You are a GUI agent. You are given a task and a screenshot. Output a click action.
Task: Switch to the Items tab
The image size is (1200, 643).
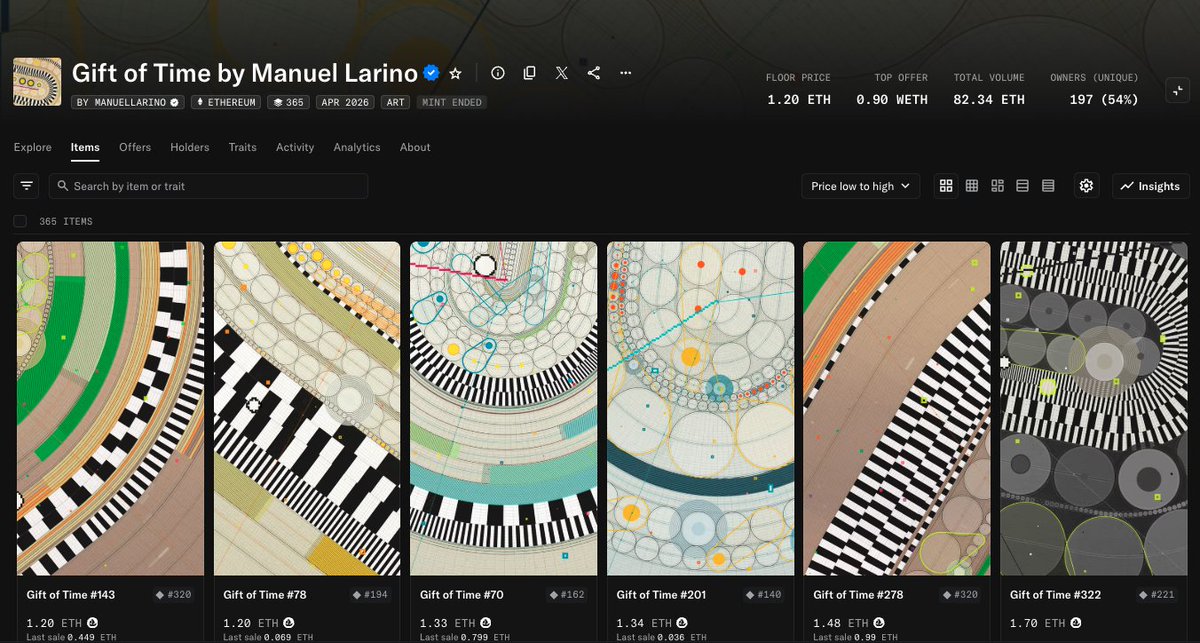(x=85, y=147)
